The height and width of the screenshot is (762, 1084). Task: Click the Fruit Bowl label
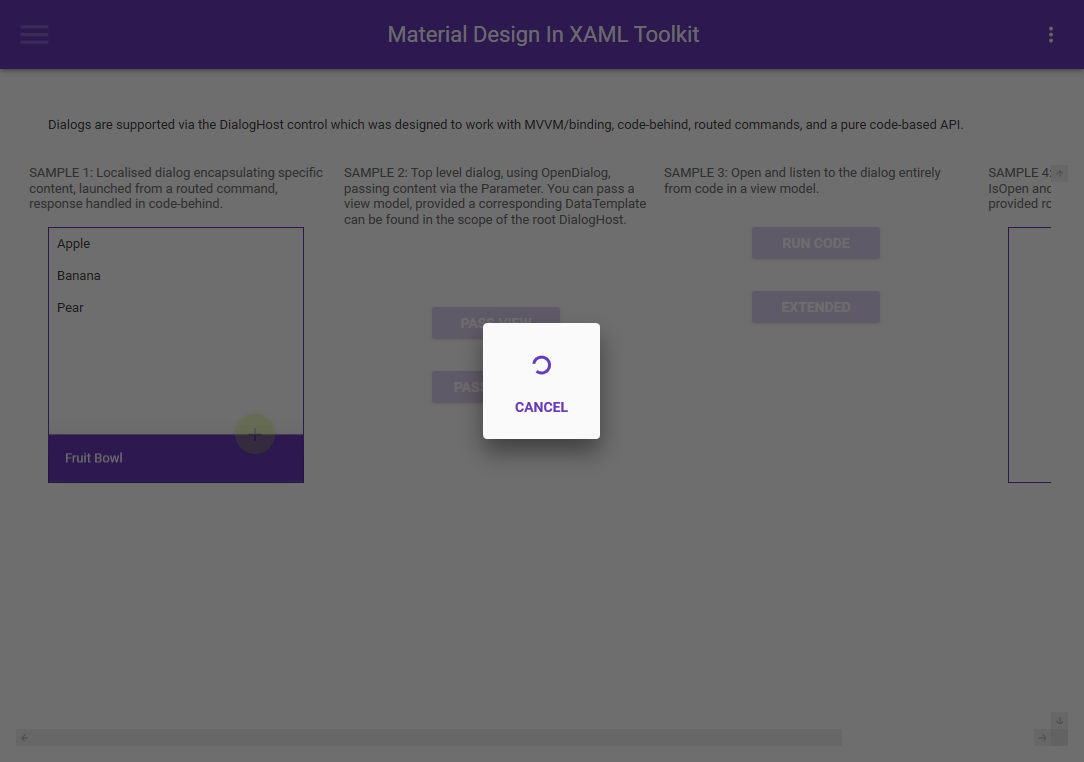[x=93, y=458]
